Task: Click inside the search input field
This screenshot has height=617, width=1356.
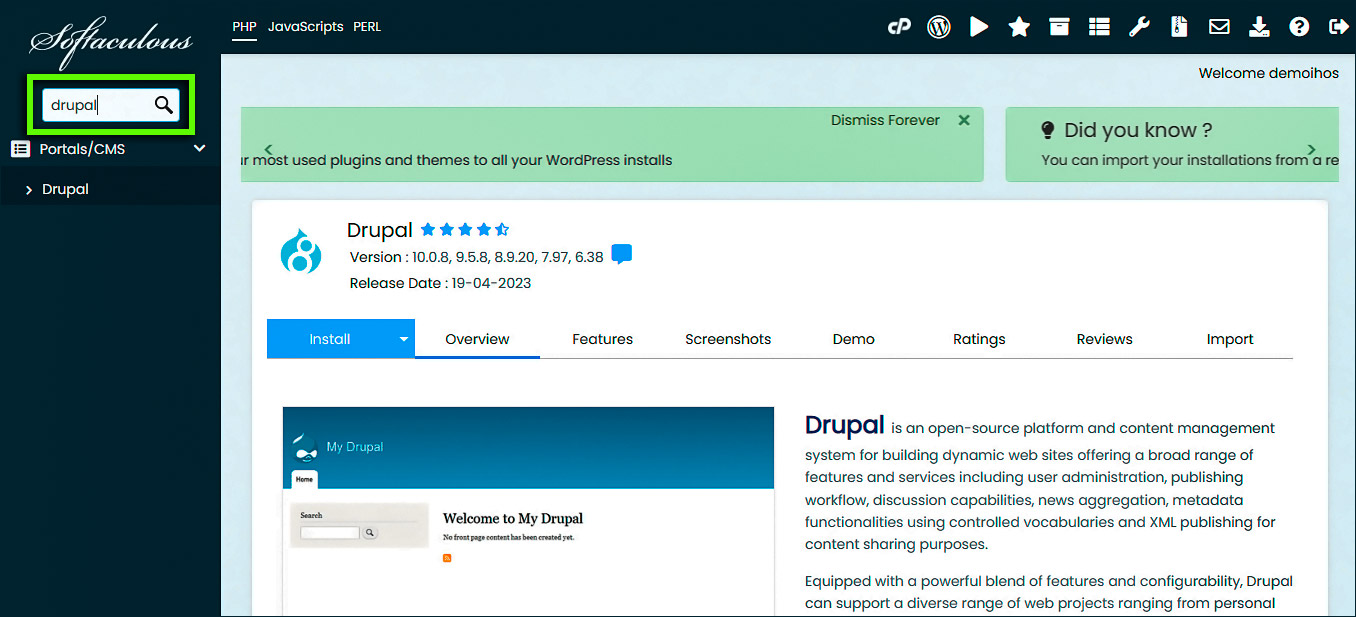Action: click(100, 104)
